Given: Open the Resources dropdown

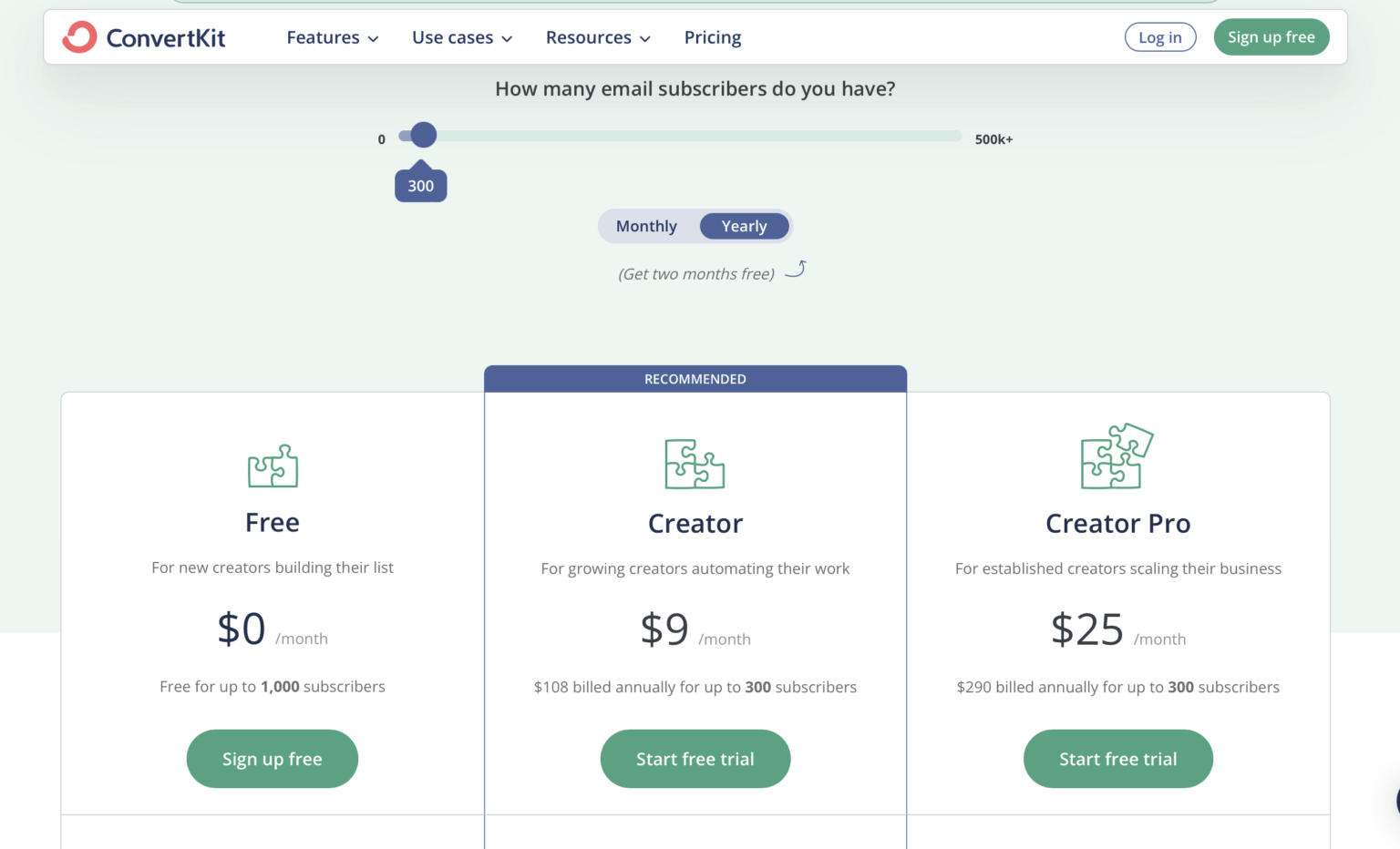Looking at the screenshot, I should click(597, 37).
